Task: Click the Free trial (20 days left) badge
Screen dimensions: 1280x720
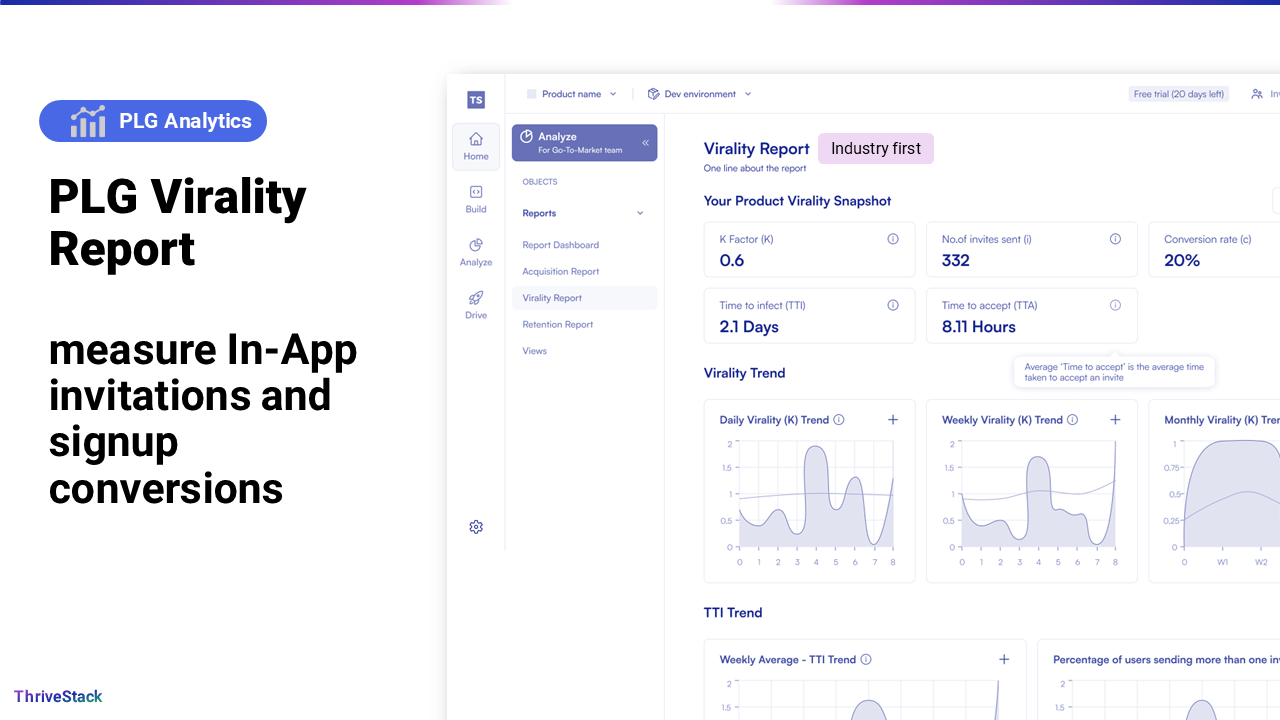Action: tap(1178, 94)
